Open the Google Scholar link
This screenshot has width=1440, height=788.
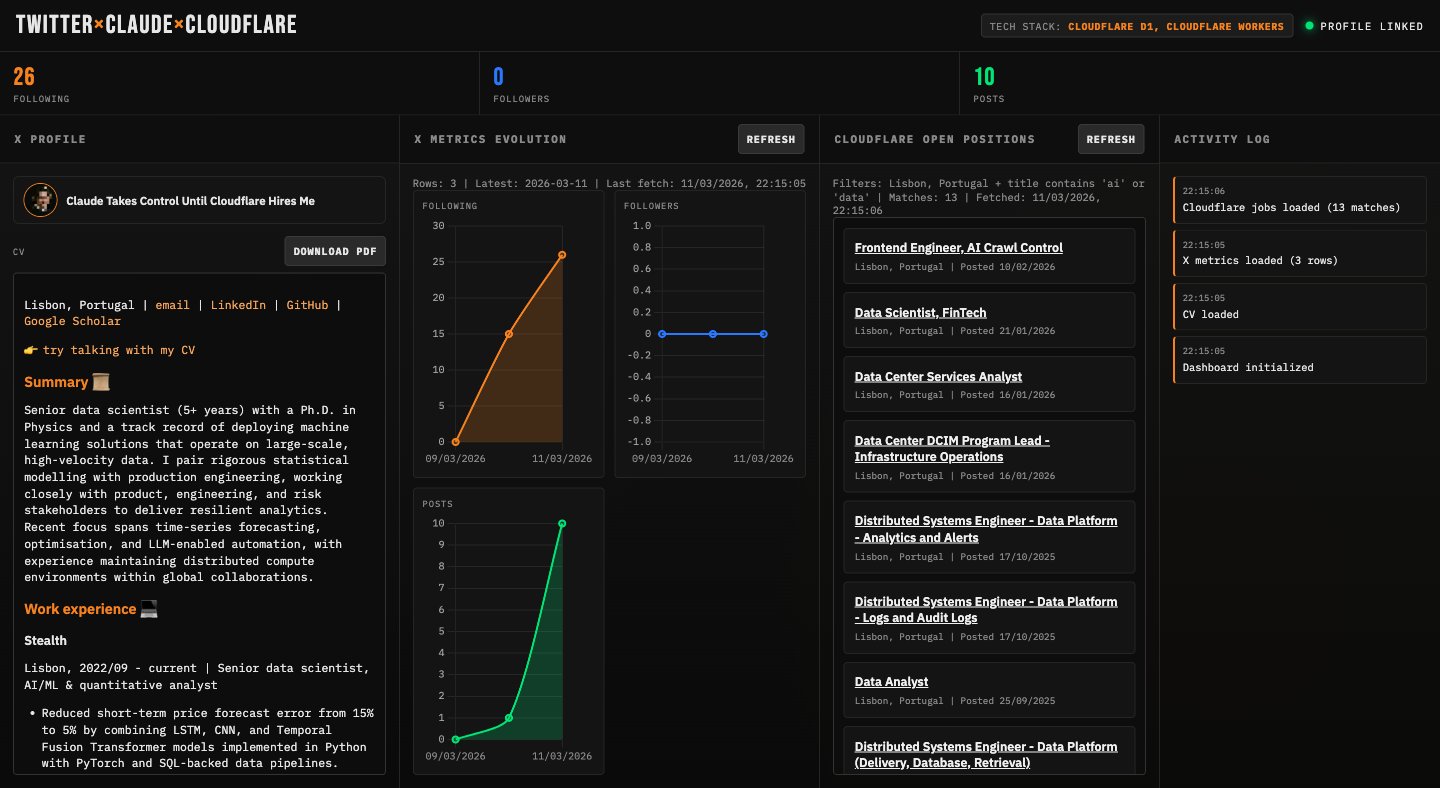coord(72,321)
